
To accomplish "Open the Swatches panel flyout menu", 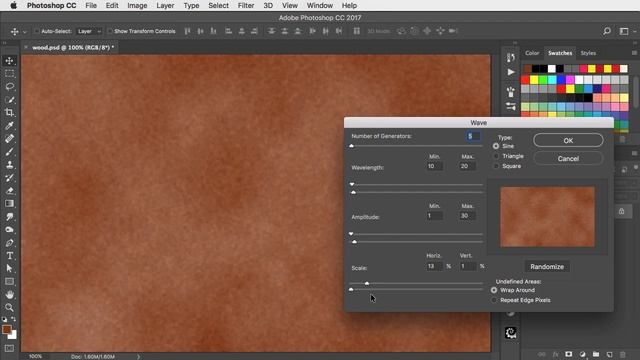I will 634,53.
